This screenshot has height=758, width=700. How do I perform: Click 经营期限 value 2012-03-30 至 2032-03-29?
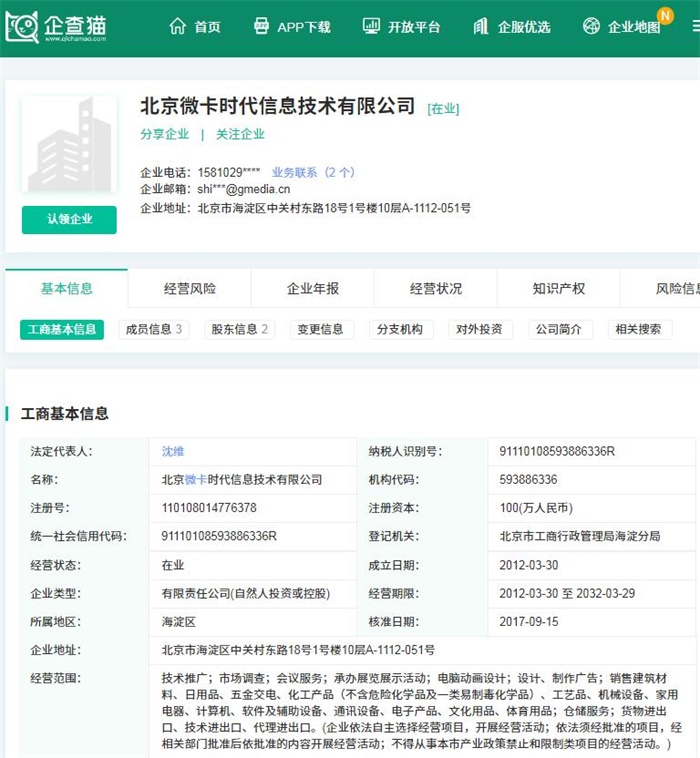[x=567, y=594]
